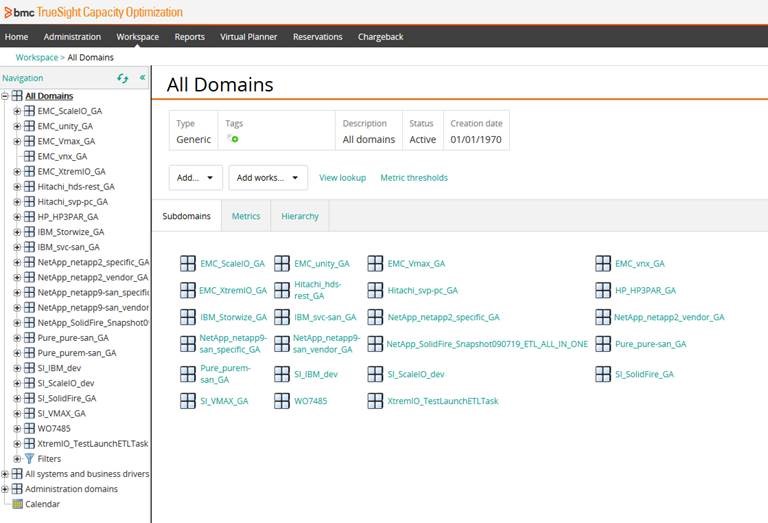Click the Calendar icon in navigation tree

tap(17, 504)
